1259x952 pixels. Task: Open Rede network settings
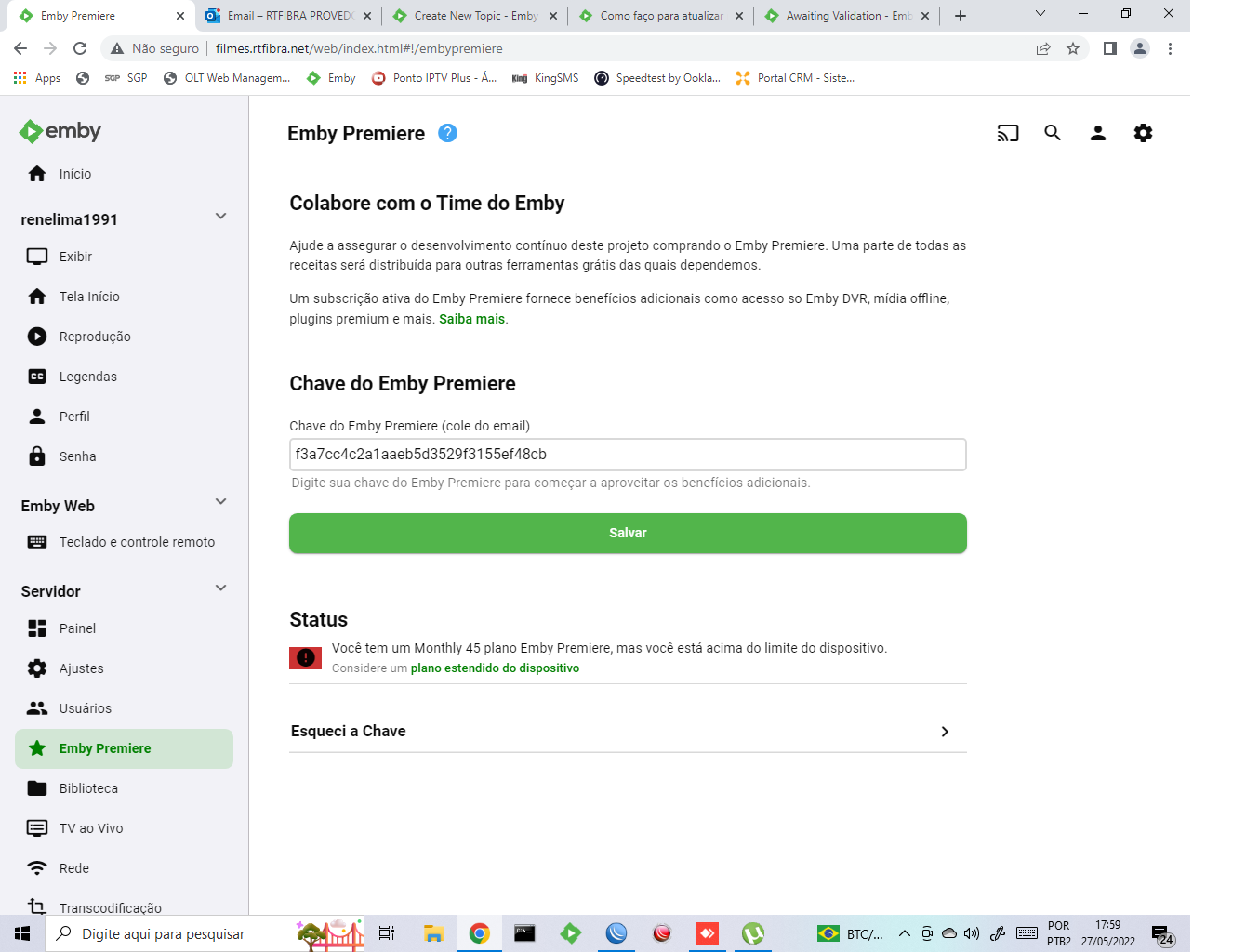(124, 868)
